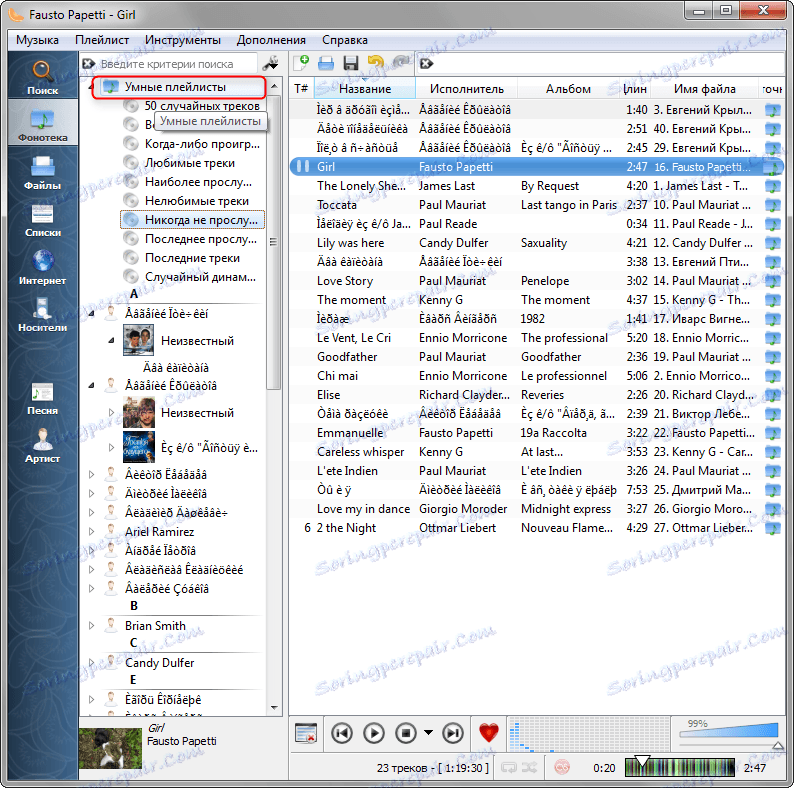Screen dimensions: 794x788
Task: Select the Lily was here track row
Action: 537,243
